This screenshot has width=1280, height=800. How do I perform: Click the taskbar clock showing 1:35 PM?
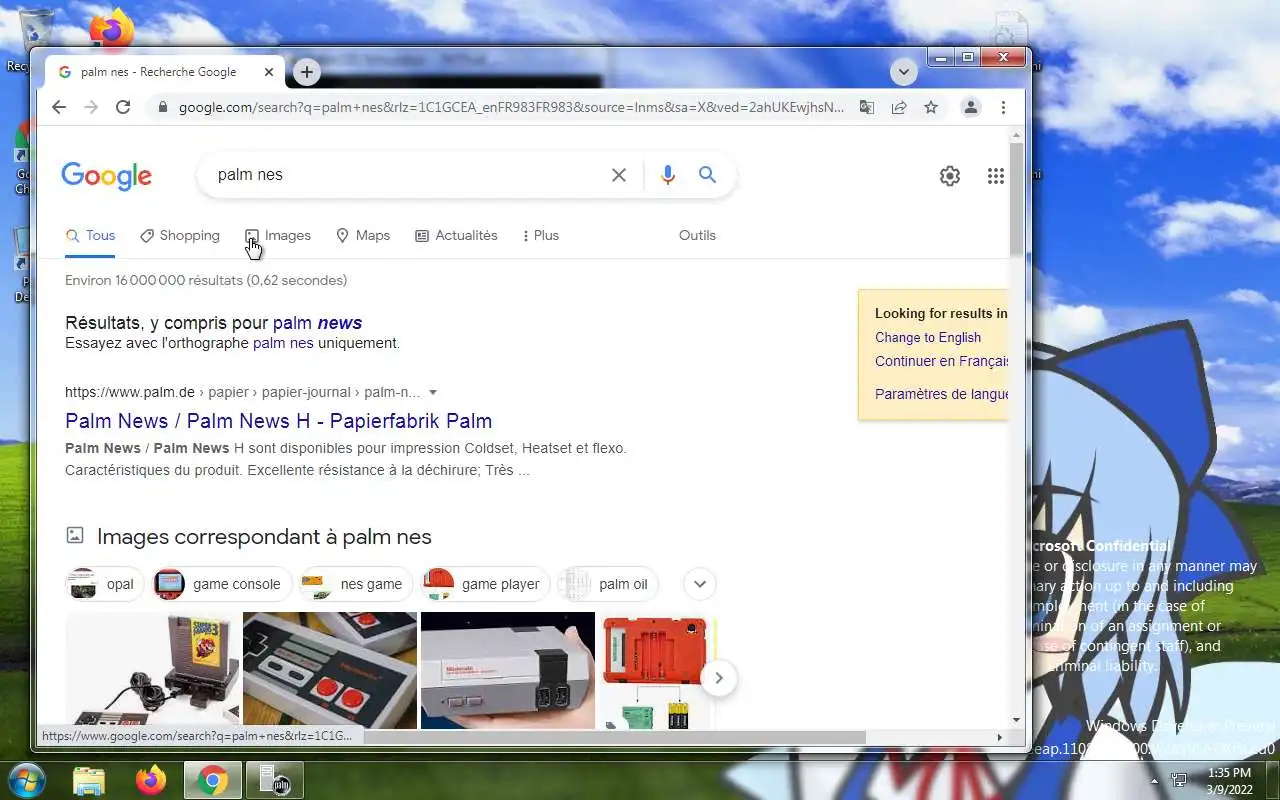[x=1229, y=780]
